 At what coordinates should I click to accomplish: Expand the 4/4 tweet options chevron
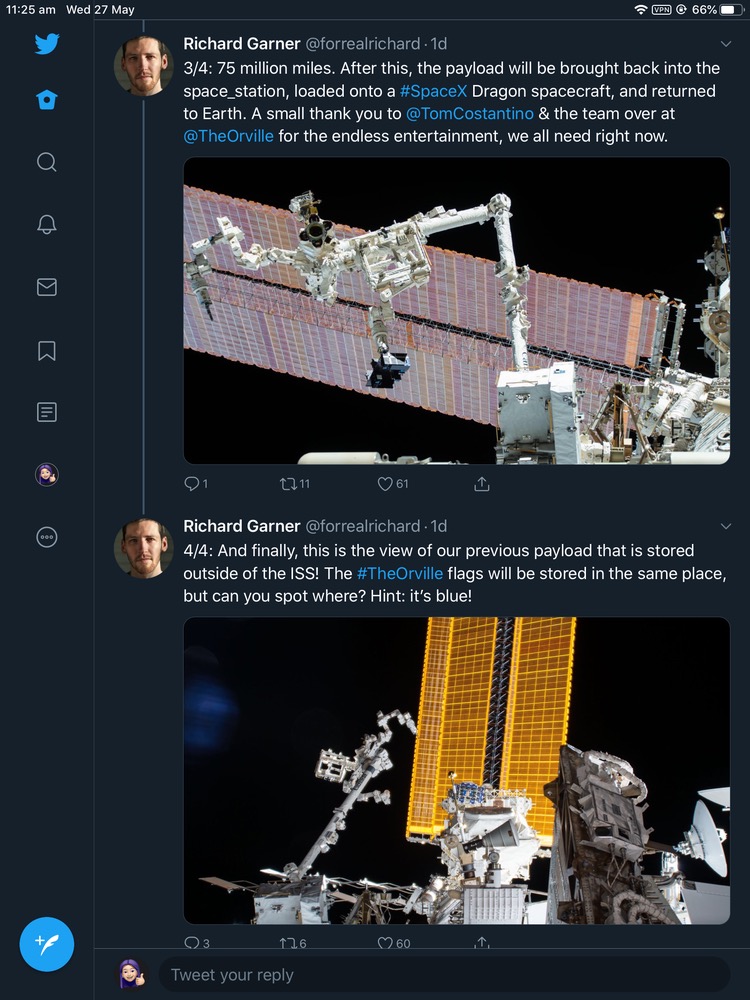click(x=726, y=526)
